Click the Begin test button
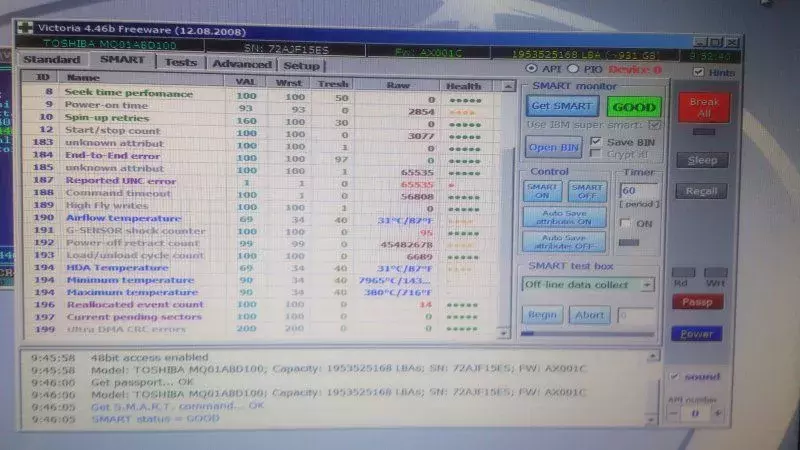800x450 pixels. (x=542, y=315)
